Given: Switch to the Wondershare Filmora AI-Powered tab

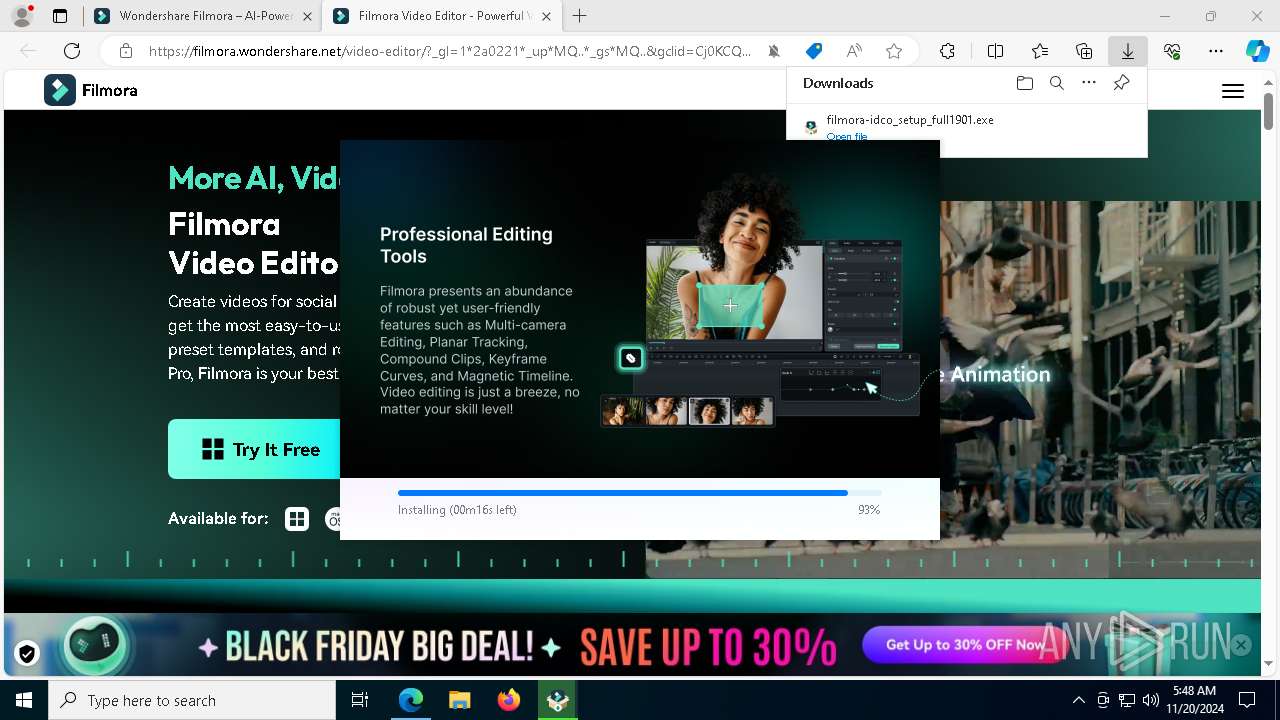Looking at the screenshot, I should (203, 16).
